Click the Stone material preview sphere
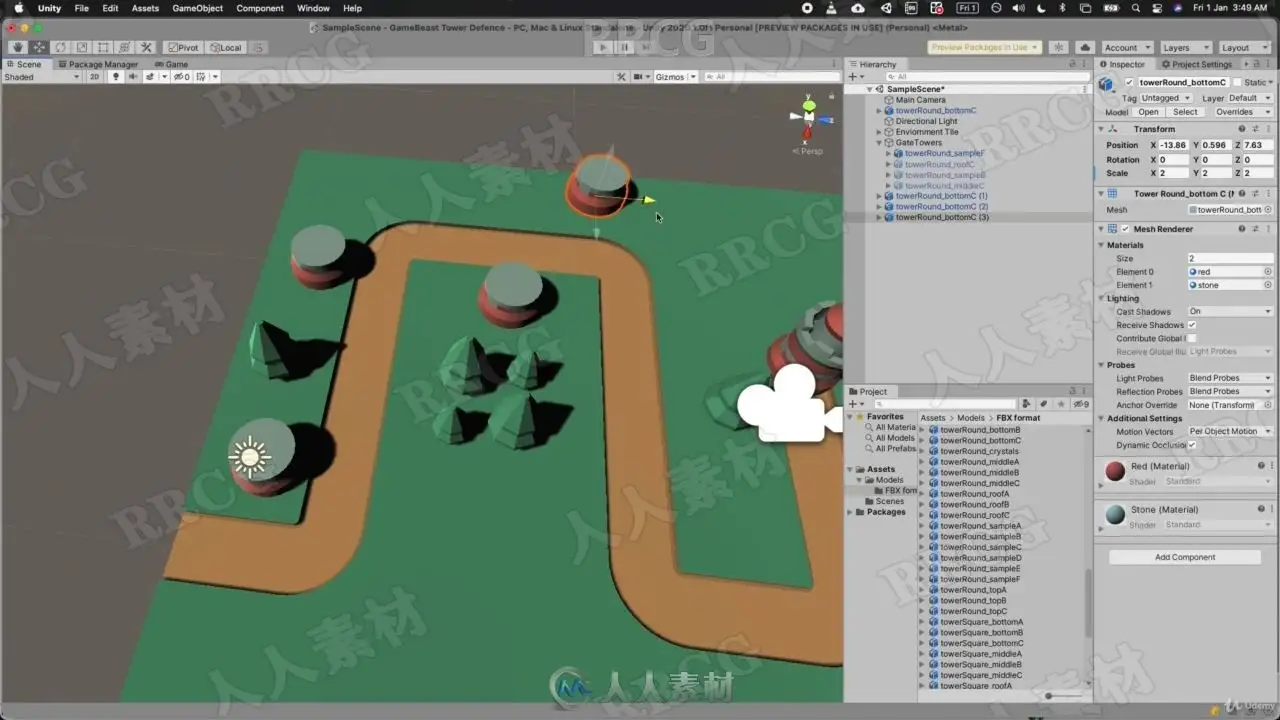The width and height of the screenshot is (1280, 720). click(x=1115, y=514)
